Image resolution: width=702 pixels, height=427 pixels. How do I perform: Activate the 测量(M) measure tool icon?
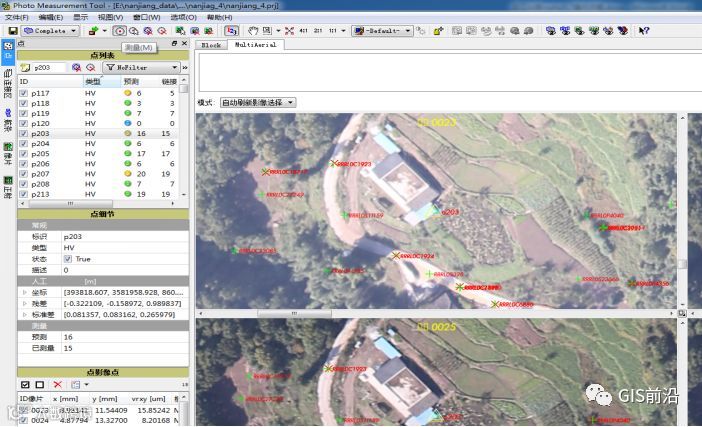119,31
